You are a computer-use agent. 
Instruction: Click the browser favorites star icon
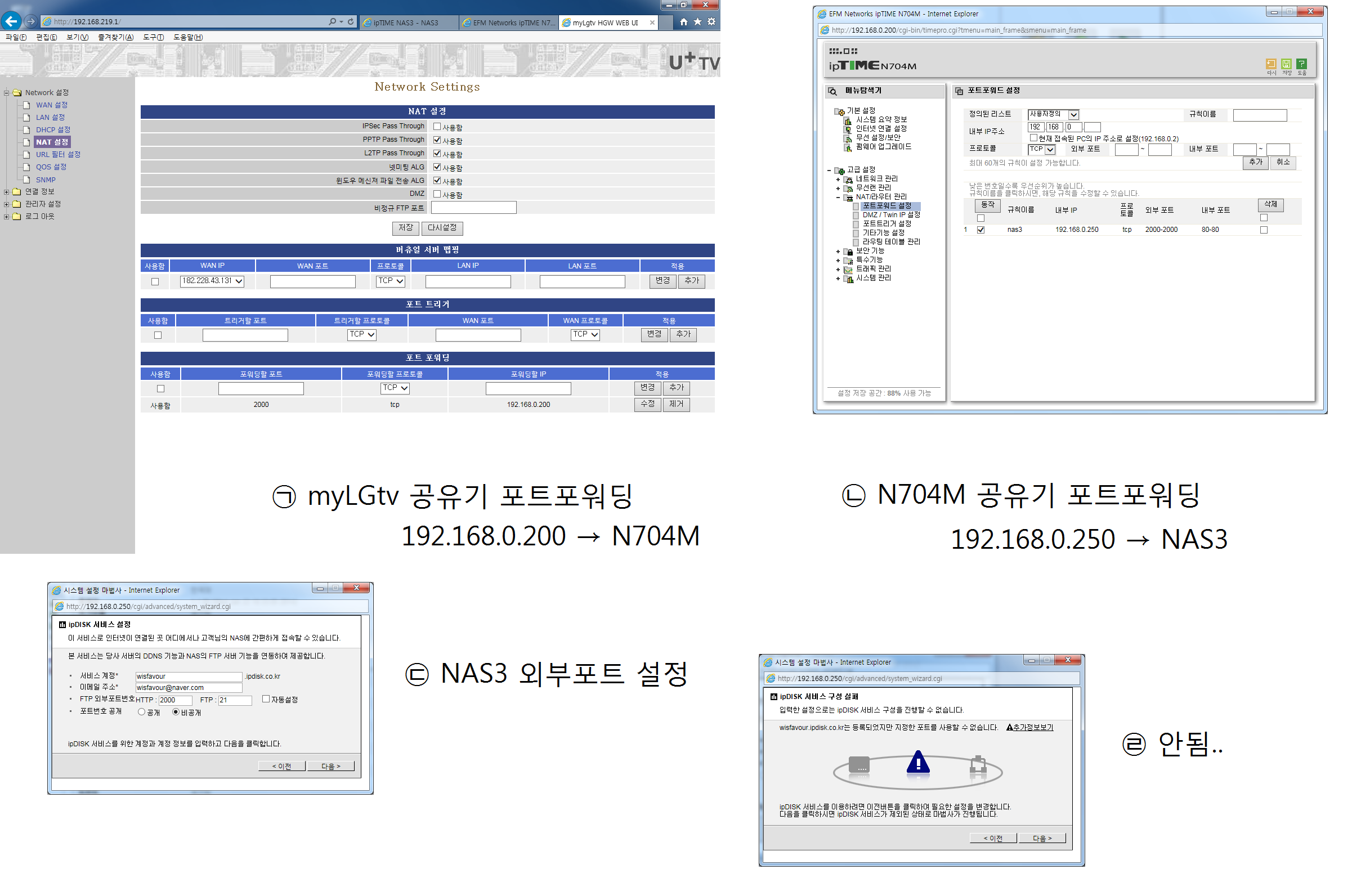point(697,22)
